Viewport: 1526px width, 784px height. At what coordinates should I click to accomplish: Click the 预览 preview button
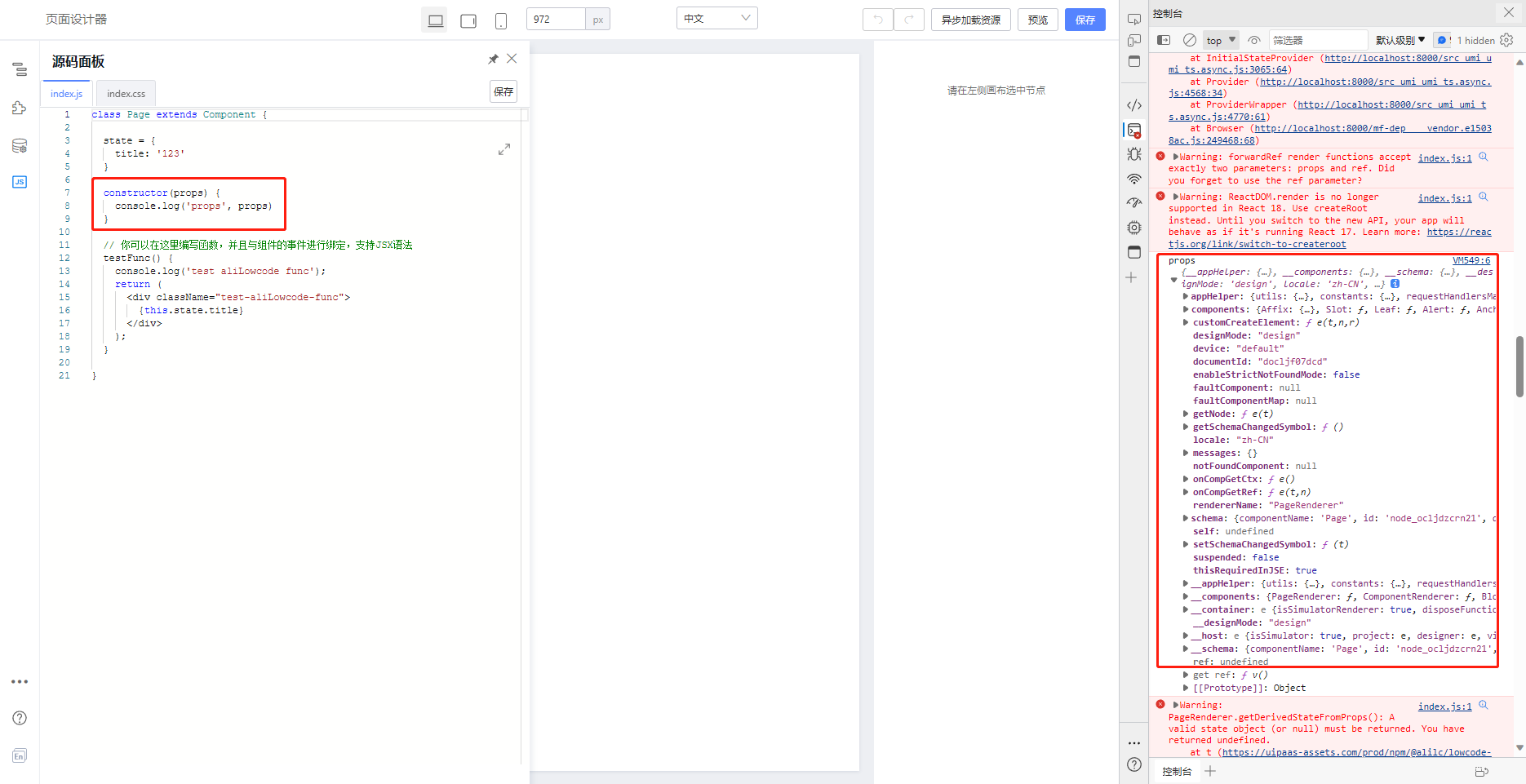pyautogui.click(x=1037, y=19)
